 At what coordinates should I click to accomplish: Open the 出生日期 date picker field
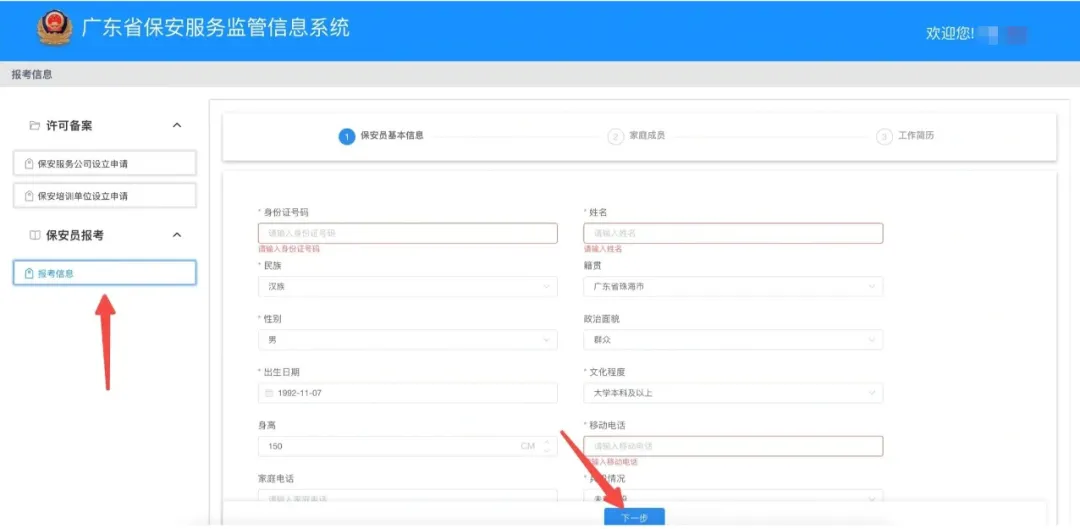(408, 393)
